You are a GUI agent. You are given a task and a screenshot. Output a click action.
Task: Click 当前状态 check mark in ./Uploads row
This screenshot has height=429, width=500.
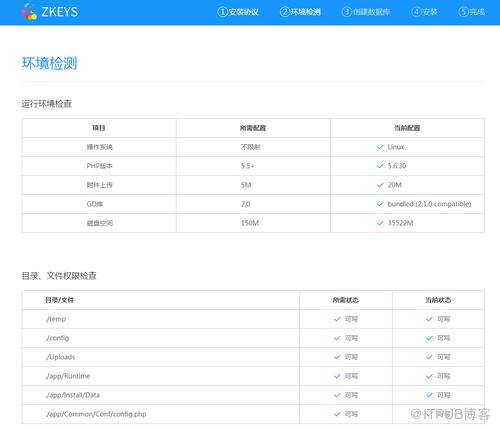[429, 357]
